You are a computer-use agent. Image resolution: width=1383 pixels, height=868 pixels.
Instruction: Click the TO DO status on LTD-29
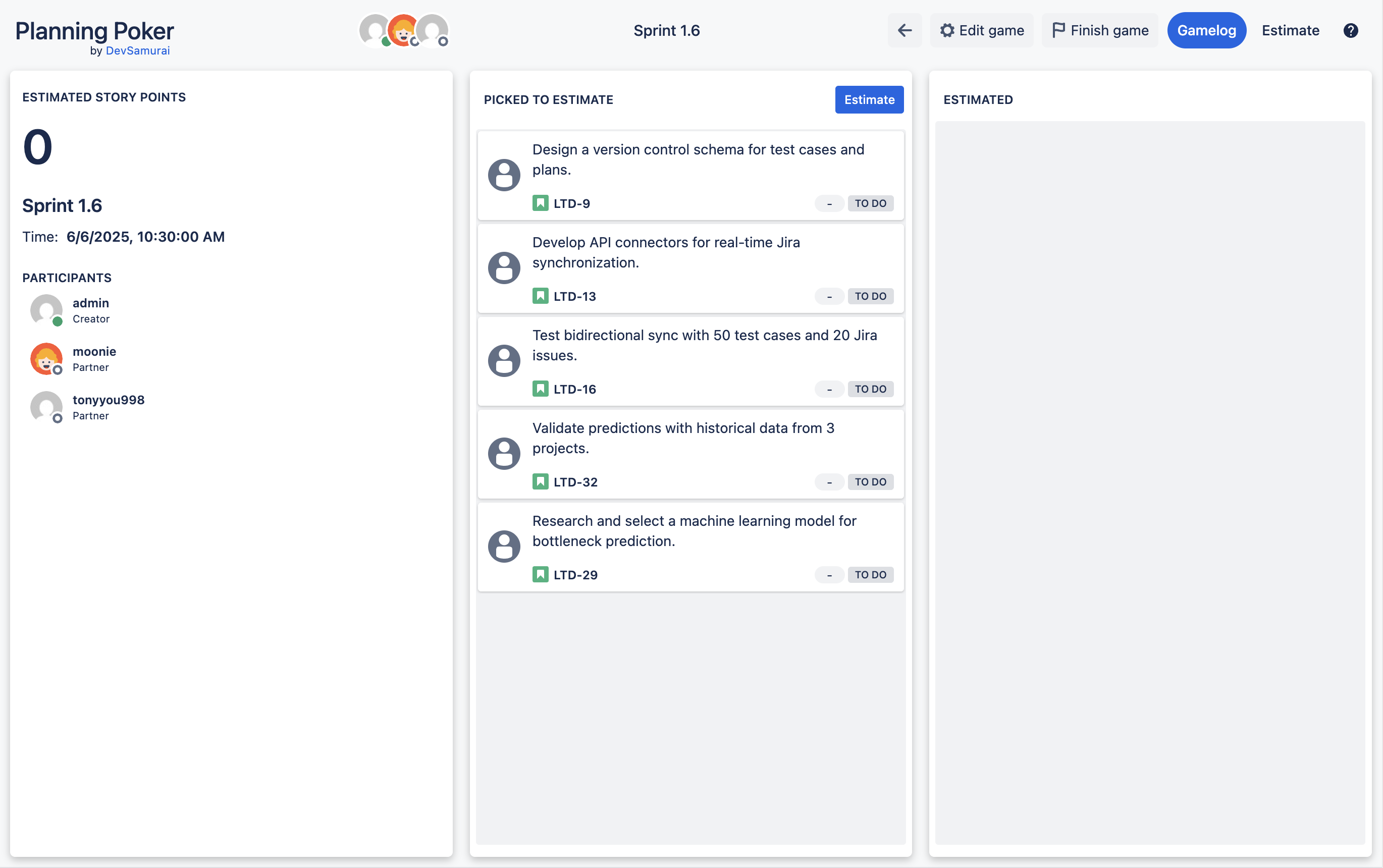tap(870, 575)
